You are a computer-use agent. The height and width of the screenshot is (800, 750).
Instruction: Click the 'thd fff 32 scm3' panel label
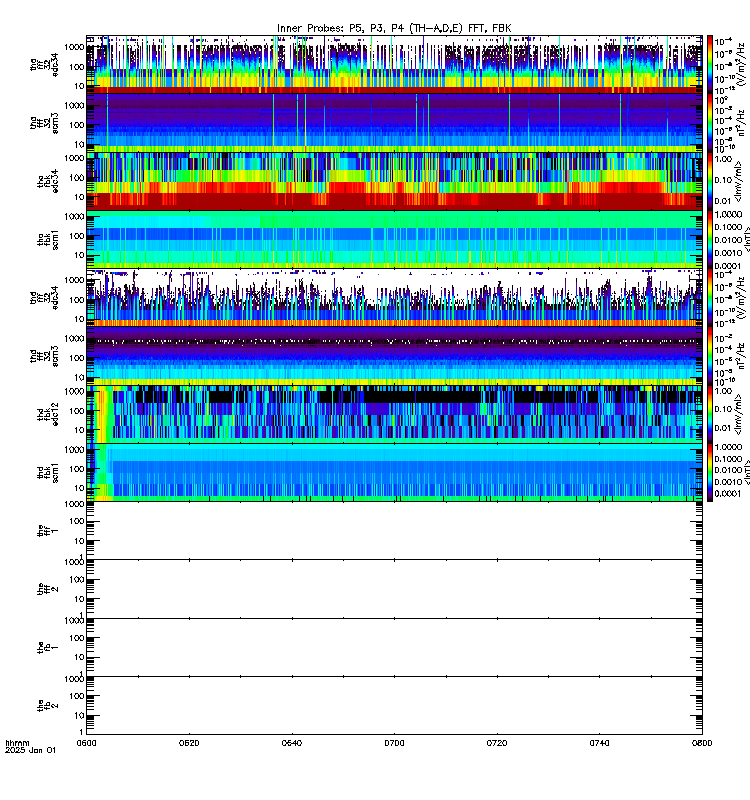44,356
